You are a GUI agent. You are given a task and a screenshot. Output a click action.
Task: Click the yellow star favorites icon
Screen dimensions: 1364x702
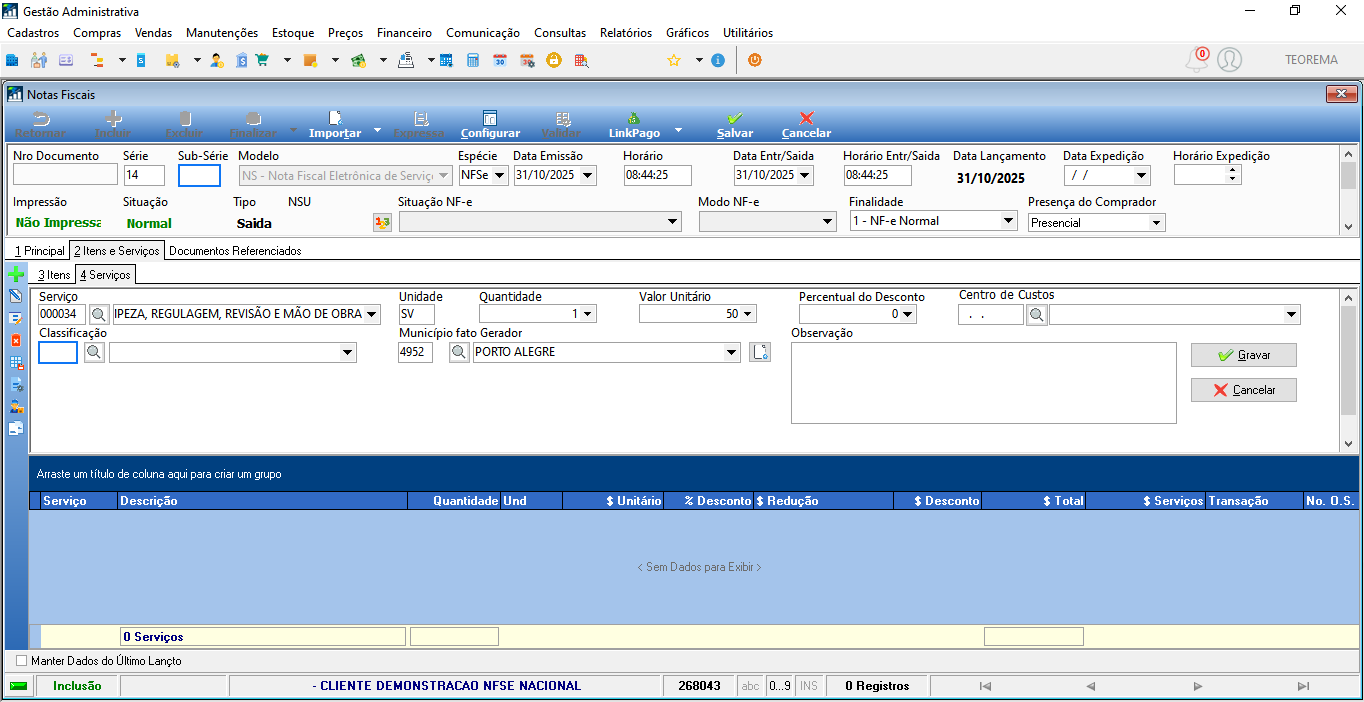tap(674, 60)
